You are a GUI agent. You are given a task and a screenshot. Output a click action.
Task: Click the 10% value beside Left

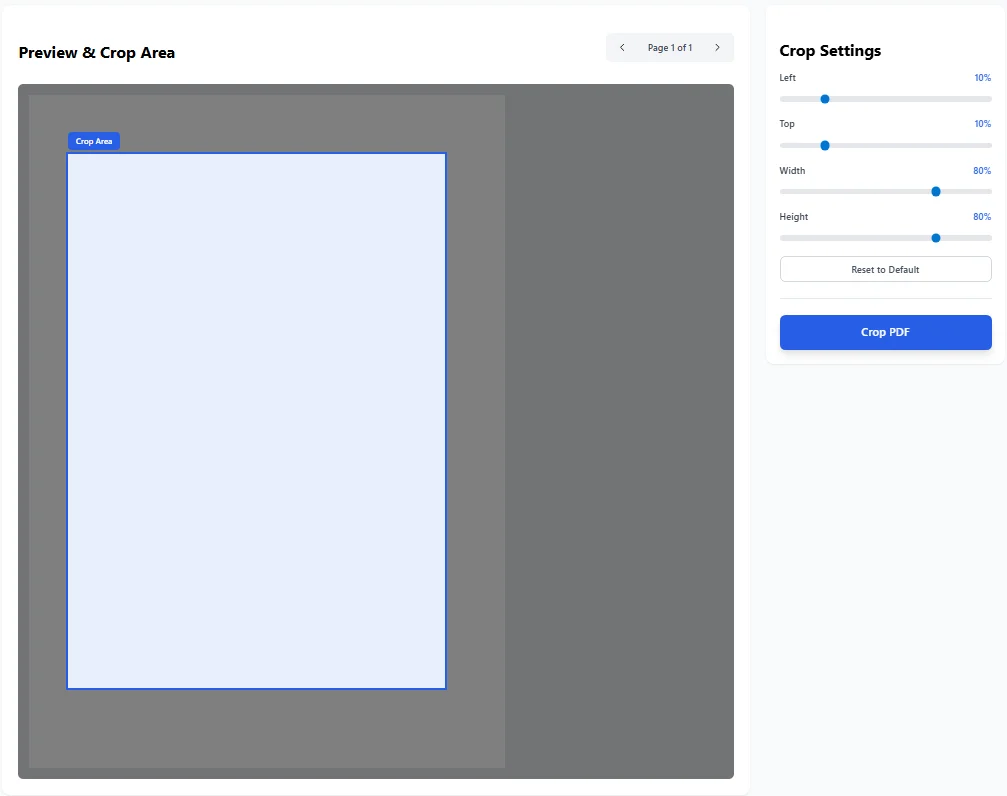(981, 77)
